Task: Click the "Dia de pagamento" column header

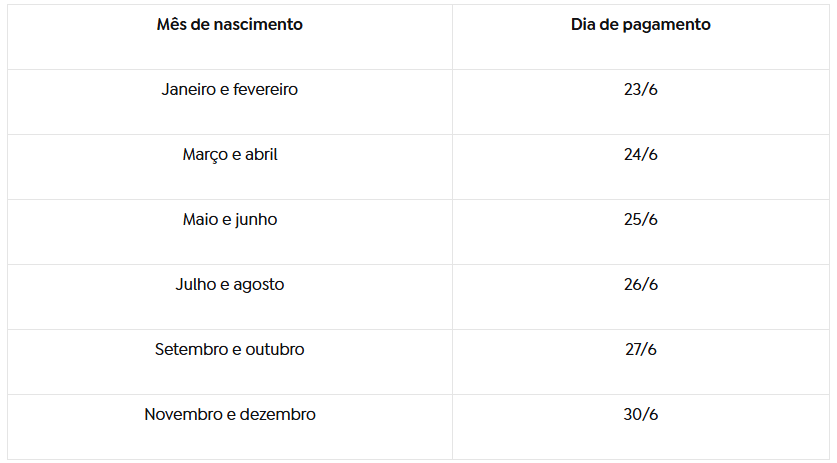Action: (x=640, y=25)
